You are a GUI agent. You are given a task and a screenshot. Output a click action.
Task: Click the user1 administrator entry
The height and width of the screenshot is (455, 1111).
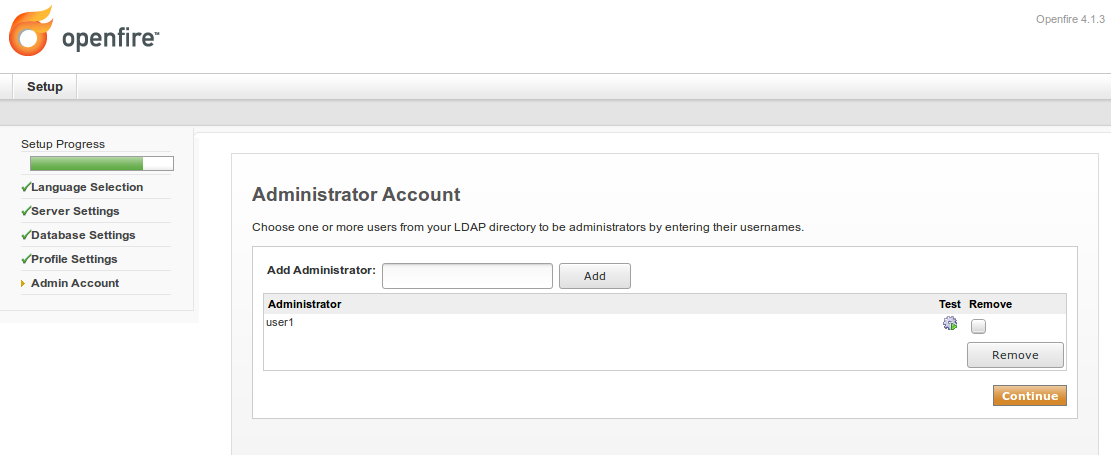[279, 322]
